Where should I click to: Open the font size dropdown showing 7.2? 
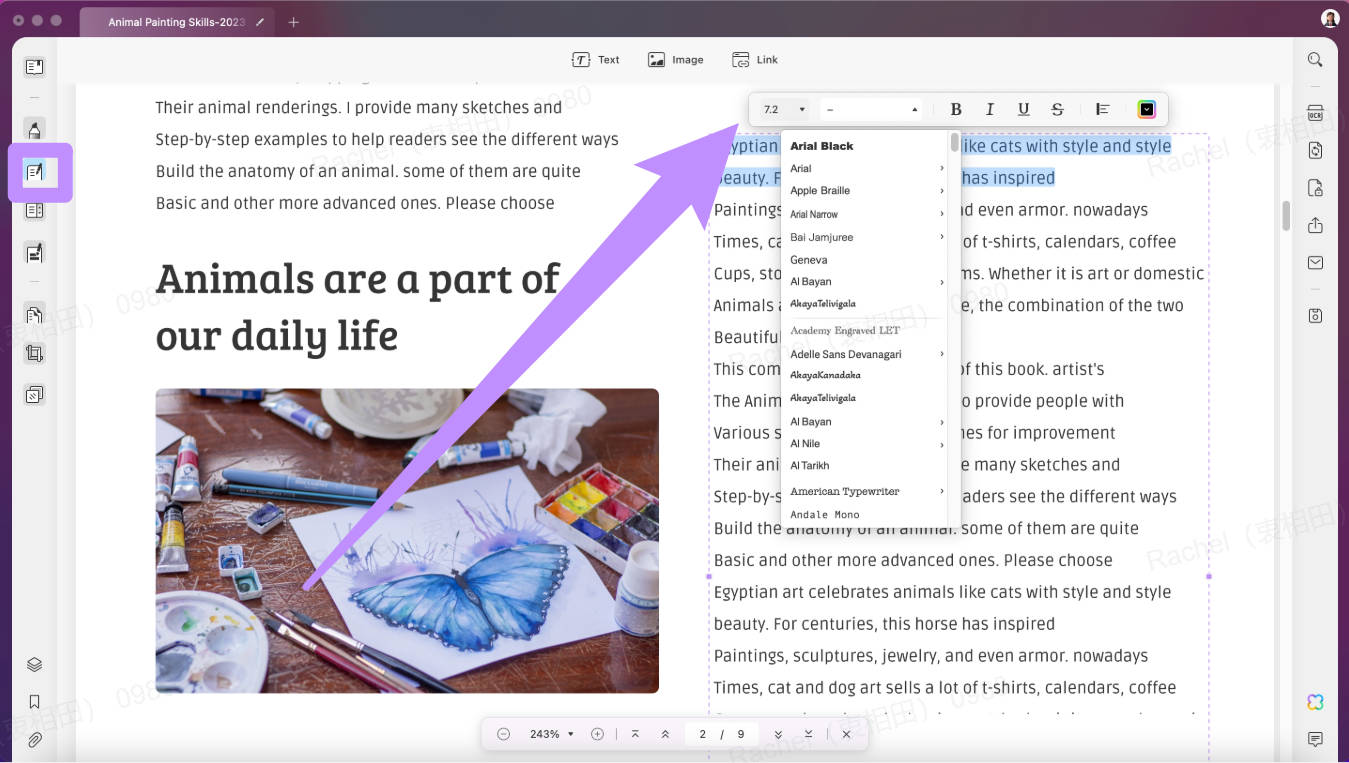coord(784,109)
